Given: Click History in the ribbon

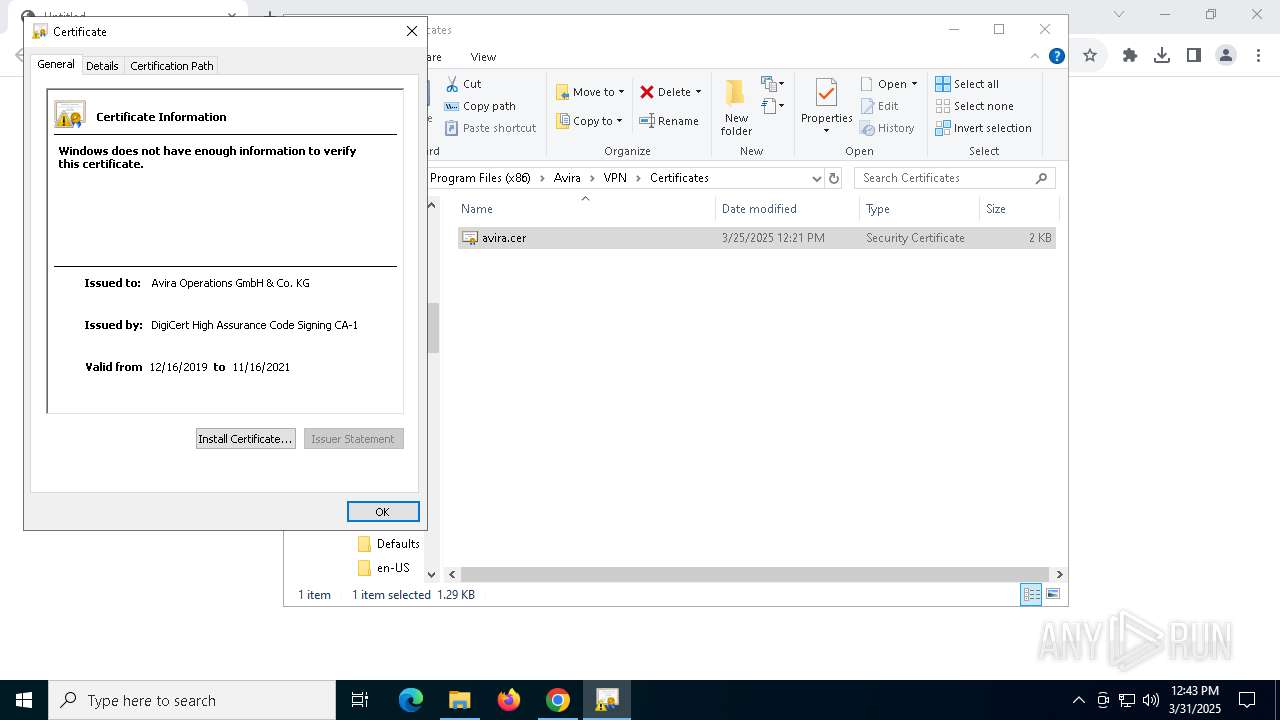Looking at the screenshot, I should click(887, 128).
